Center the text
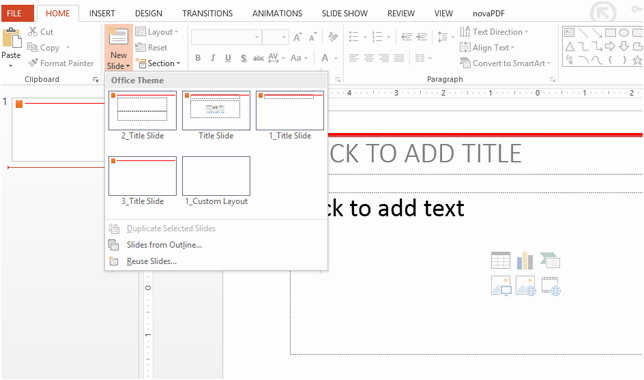Image resolution: width=644 pixels, height=380 pixels. tap(369, 58)
